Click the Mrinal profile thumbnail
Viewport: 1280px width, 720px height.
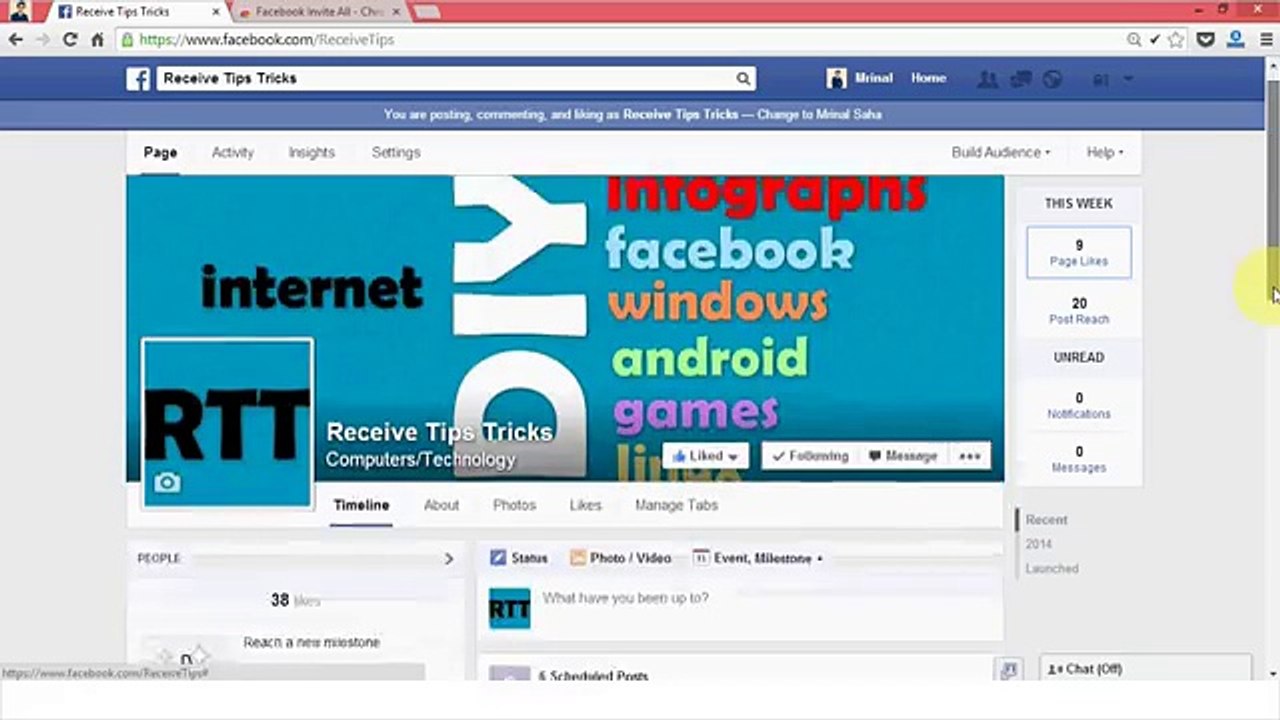[x=836, y=78]
